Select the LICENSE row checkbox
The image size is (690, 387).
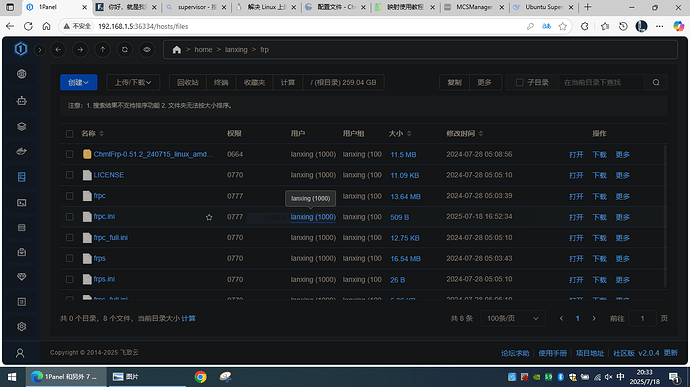click(70, 175)
